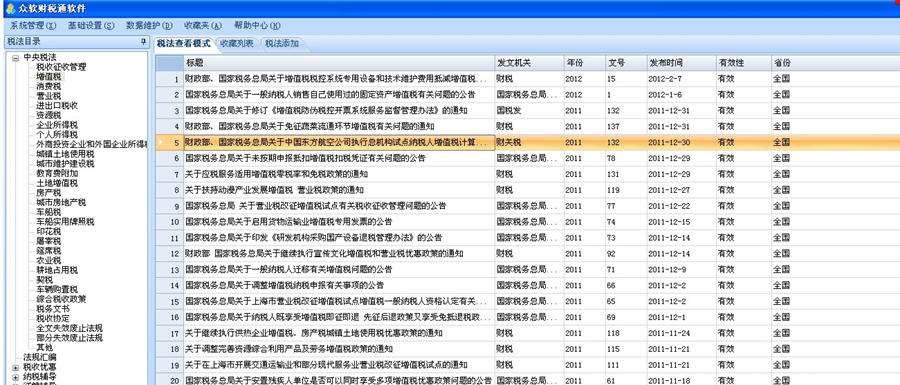Select 税收征收管理 in the directory tree
The height and width of the screenshot is (385, 900).
click(61, 67)
